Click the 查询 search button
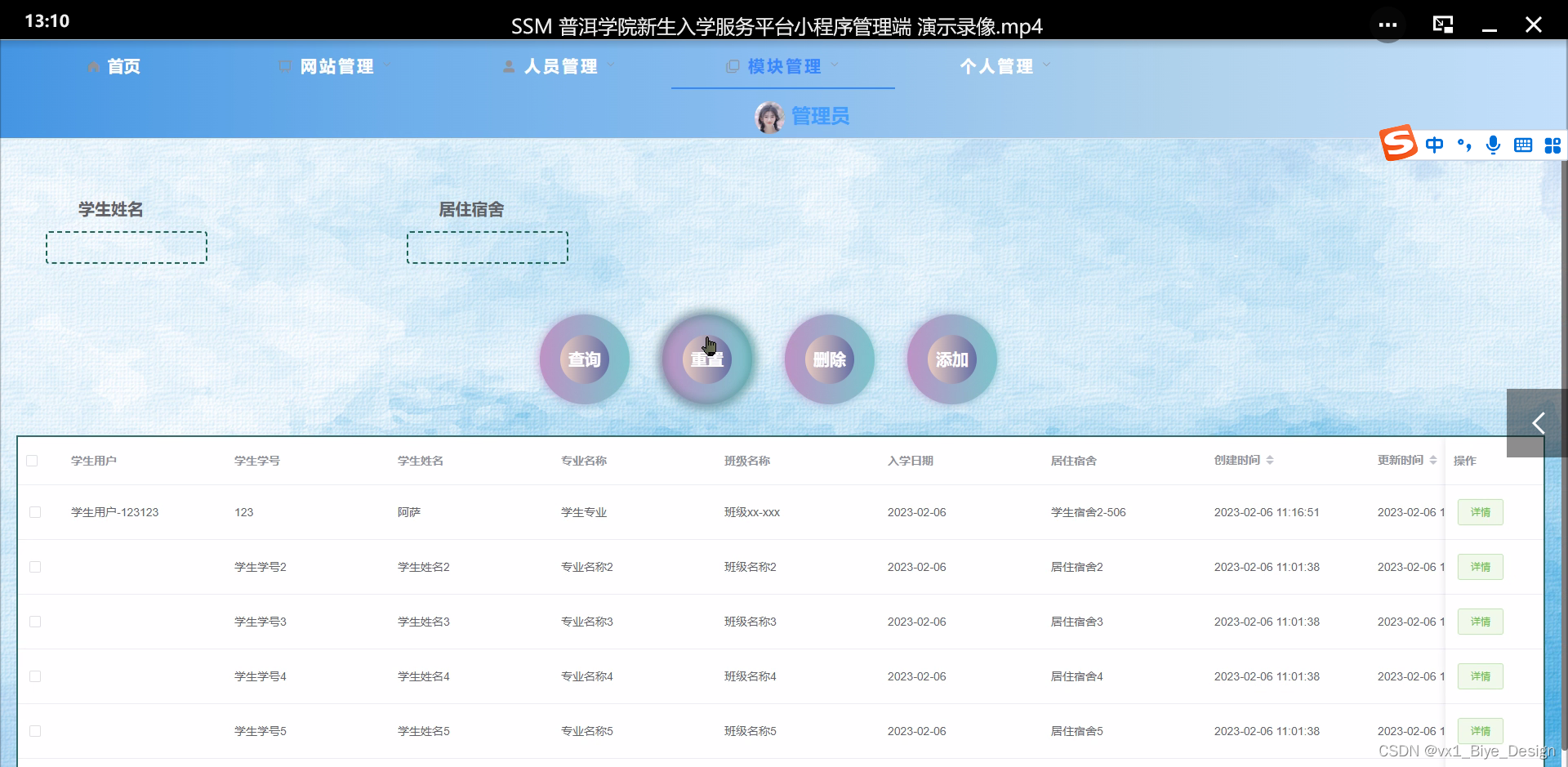This screenshot has height=767, width=1568. pos(585,359)
